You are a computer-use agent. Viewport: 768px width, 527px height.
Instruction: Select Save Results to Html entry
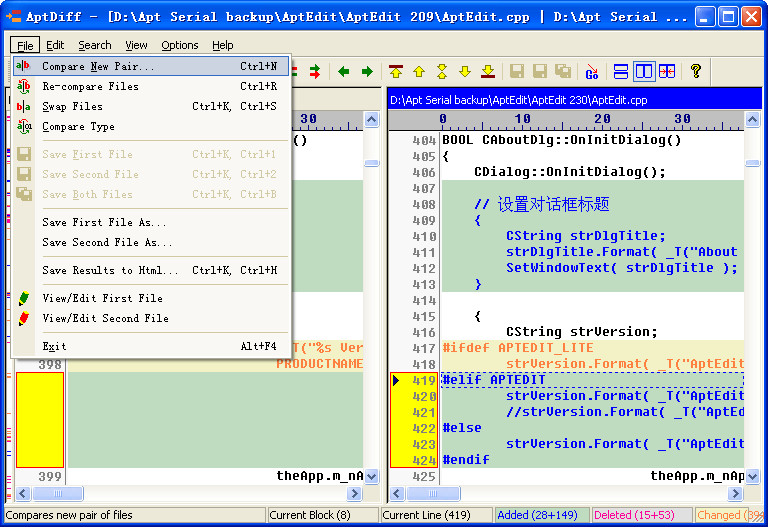[x=151, y=270]
